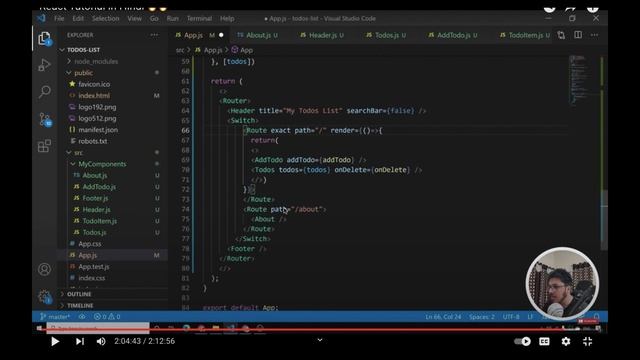Open the Extensions view
Screen dimensions: 640x360
coord(44,146)
